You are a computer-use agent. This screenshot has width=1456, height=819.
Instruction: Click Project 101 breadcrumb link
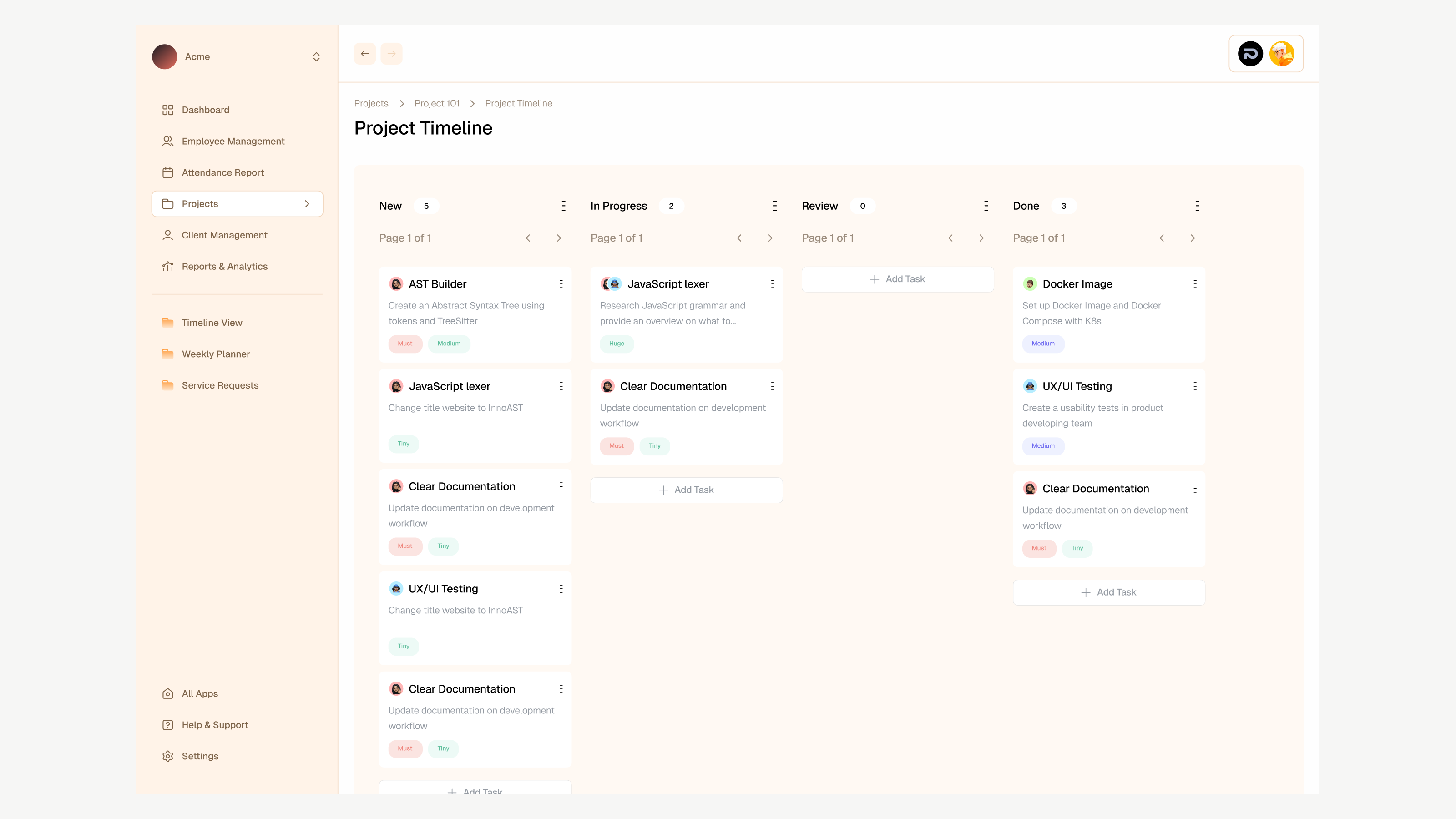point(436,103)
